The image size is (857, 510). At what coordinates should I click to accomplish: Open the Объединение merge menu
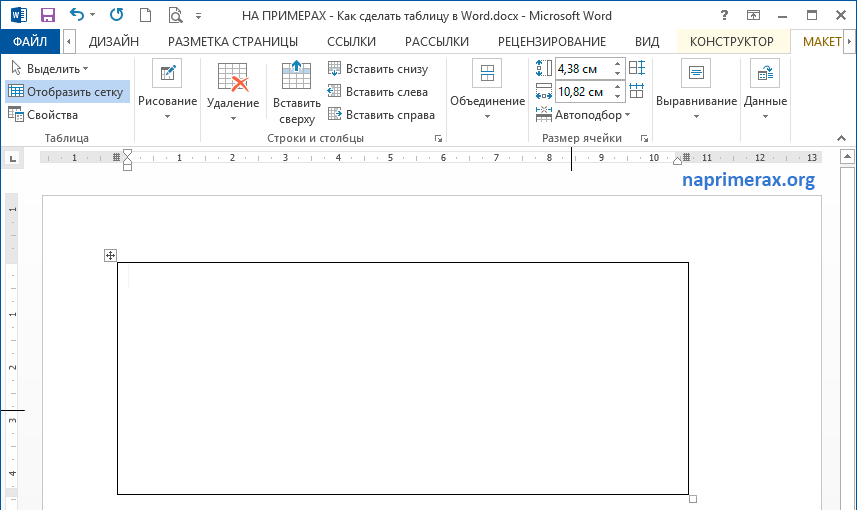pos(488,89)
